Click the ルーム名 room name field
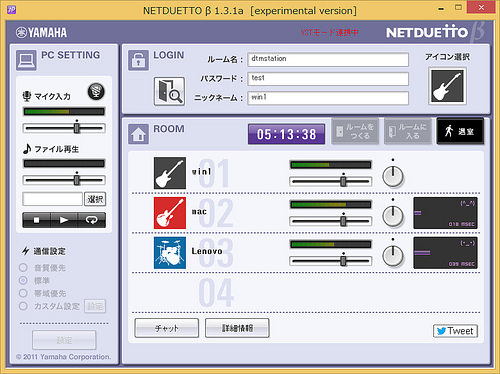 coord(328,60)
